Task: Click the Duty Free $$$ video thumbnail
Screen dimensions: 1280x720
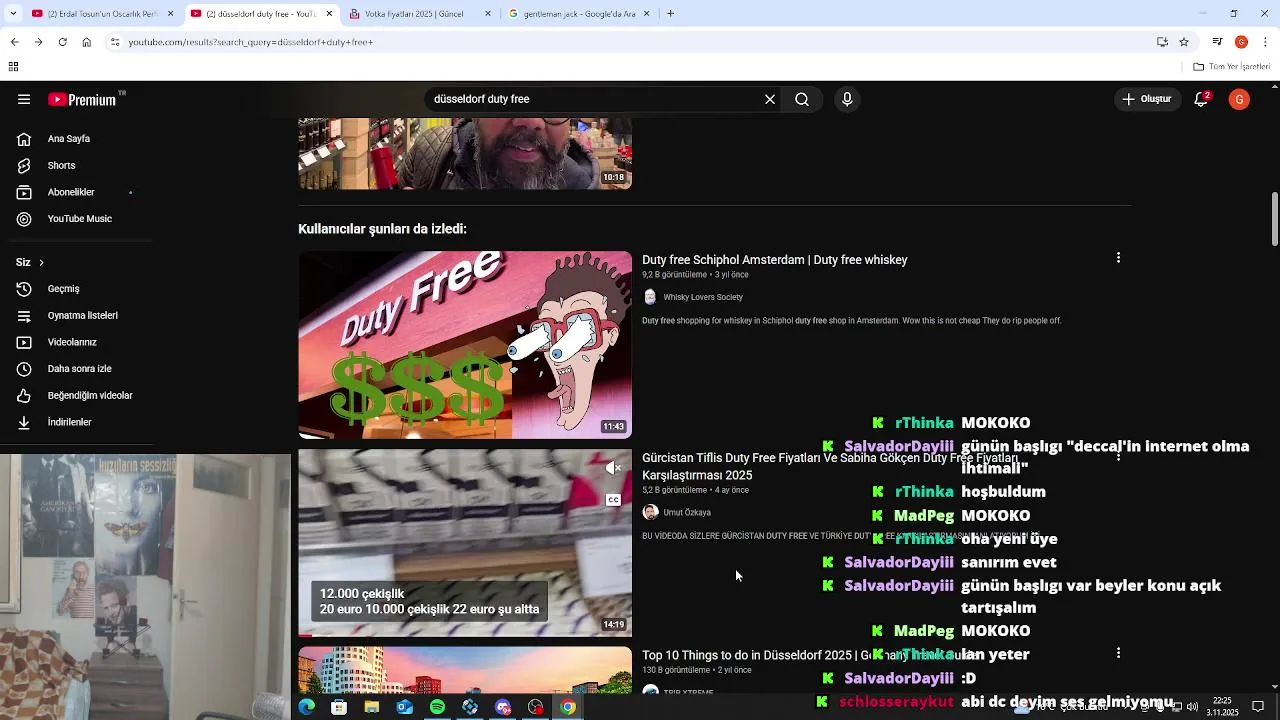Action: (x=465, y=345)
